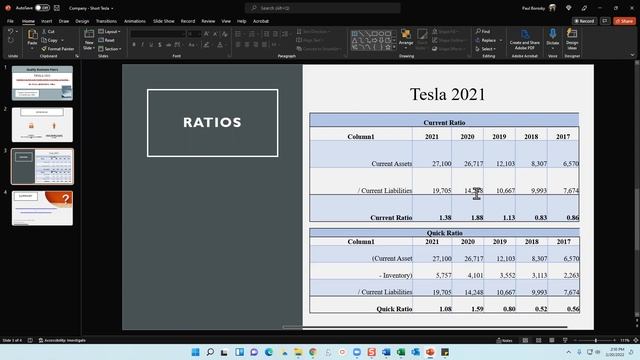Switch to the Slide Show tab
640x360 pixels.
pos(163,21)
